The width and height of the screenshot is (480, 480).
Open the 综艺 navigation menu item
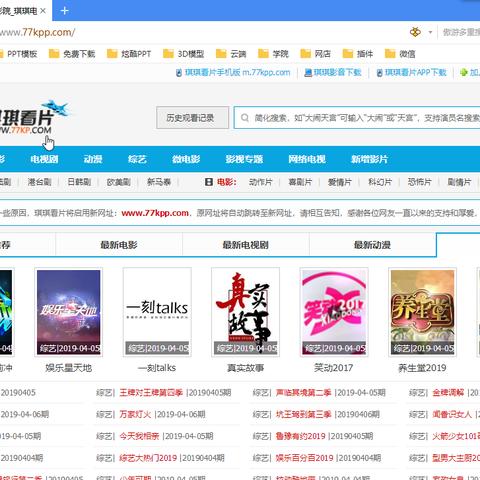point(137,159)
